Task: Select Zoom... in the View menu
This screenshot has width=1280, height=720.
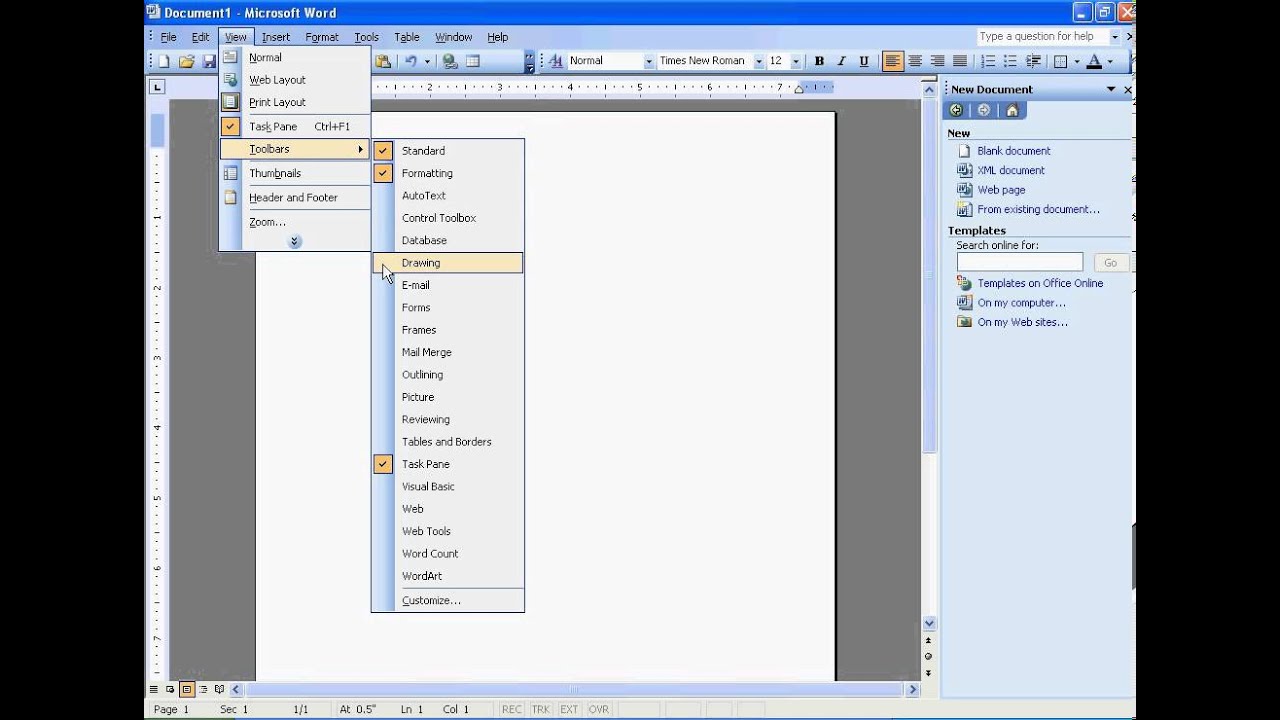Action: (295, 222)
